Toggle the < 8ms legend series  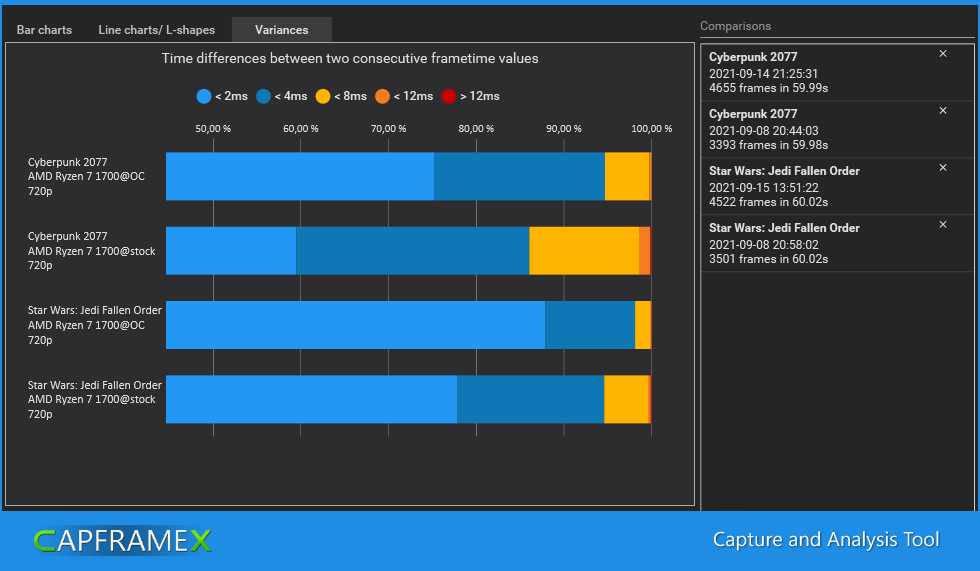click(341, 96)
